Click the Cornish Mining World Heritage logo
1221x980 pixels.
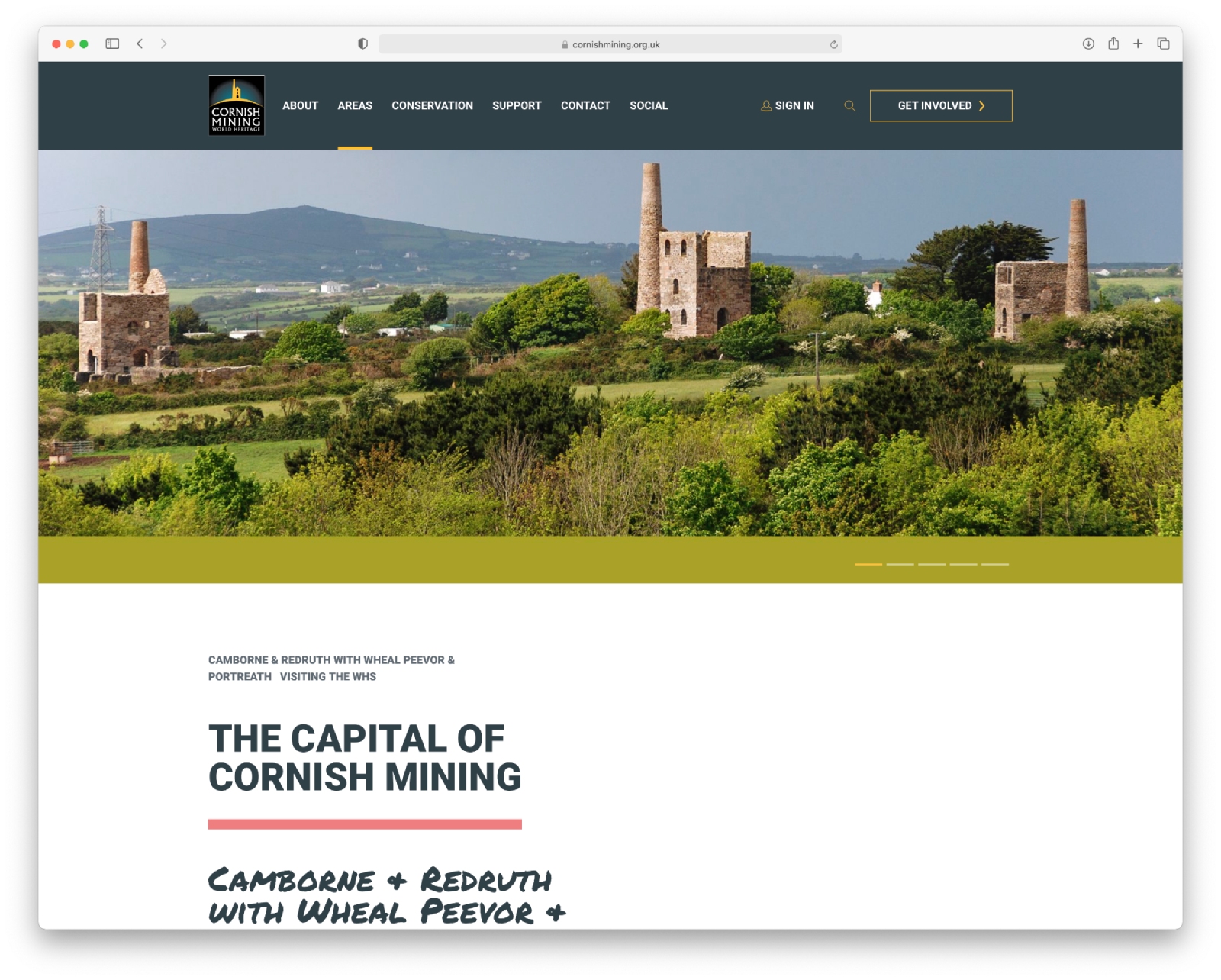(237, 105)
